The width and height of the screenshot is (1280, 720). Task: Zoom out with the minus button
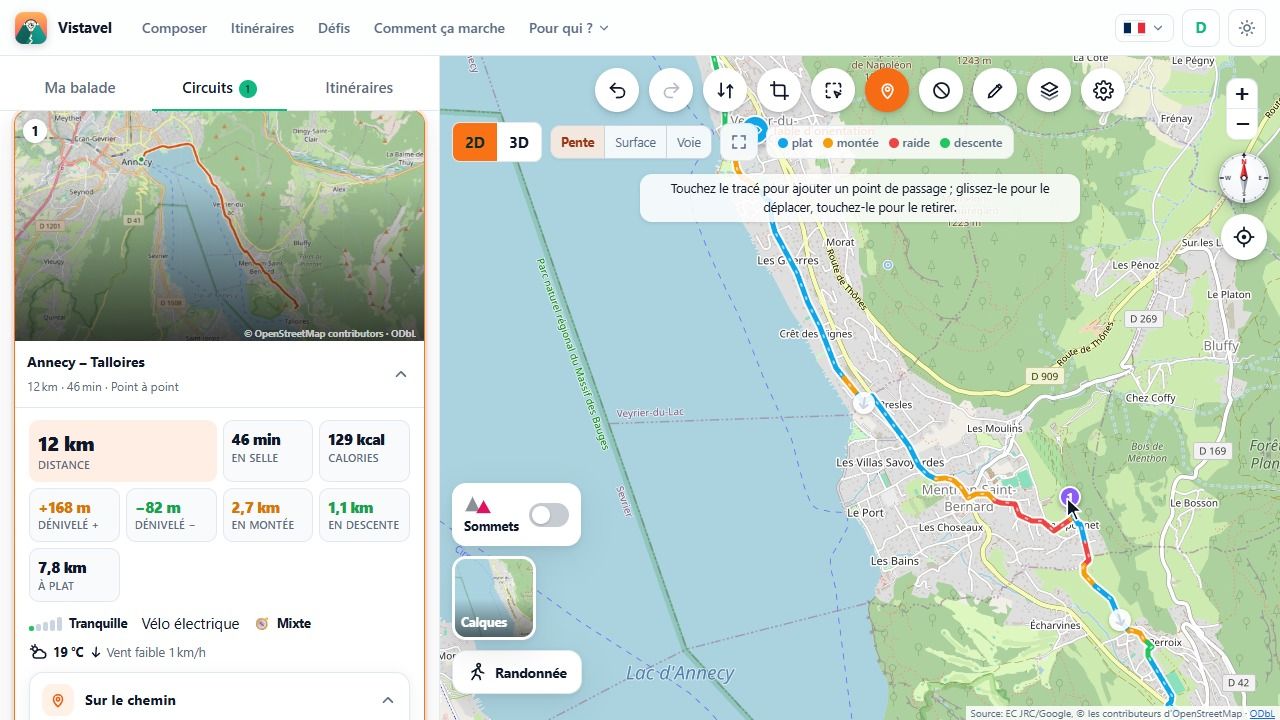coord(1242,124)
